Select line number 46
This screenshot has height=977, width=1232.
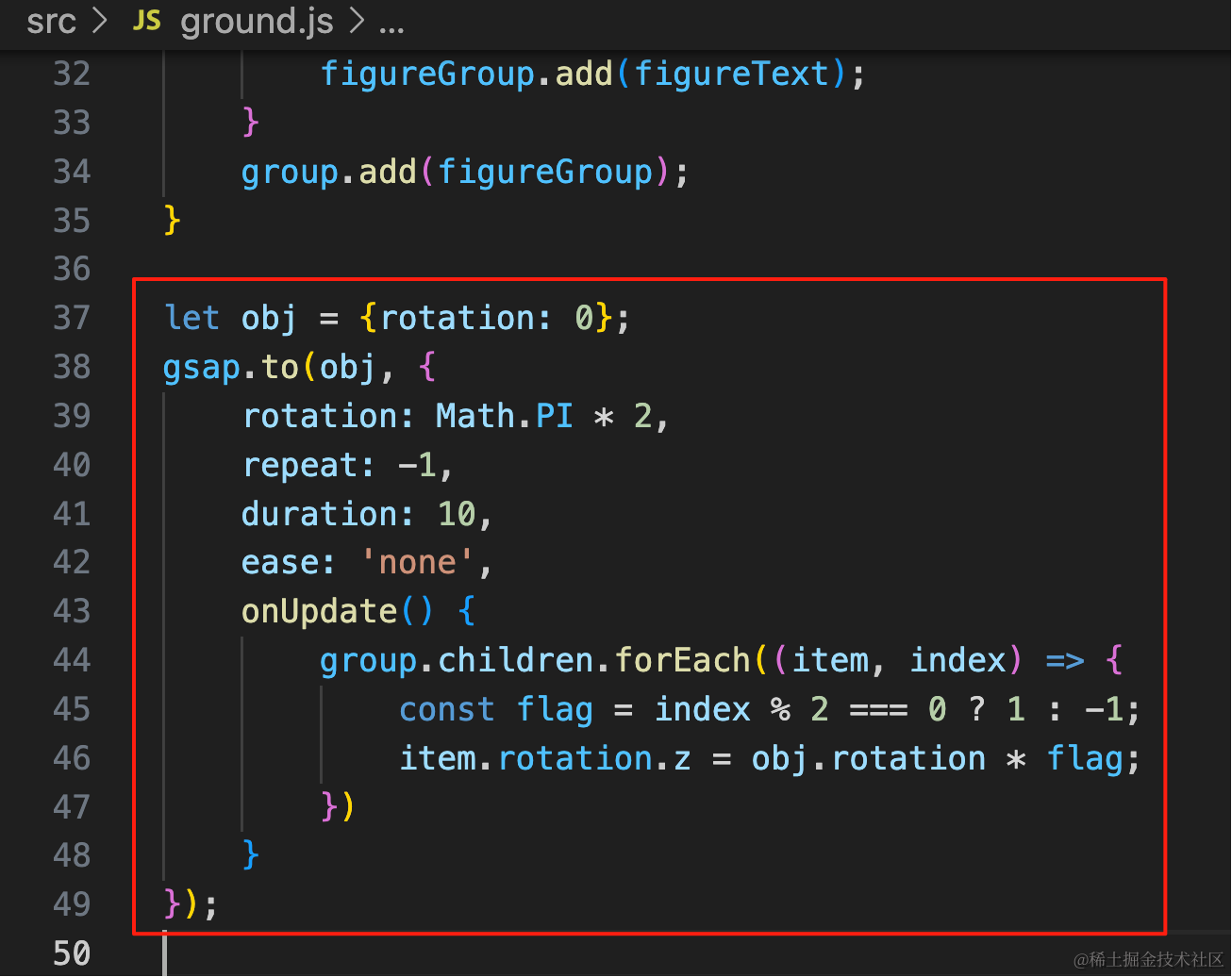pyautogui.click(x=72, y=758)
